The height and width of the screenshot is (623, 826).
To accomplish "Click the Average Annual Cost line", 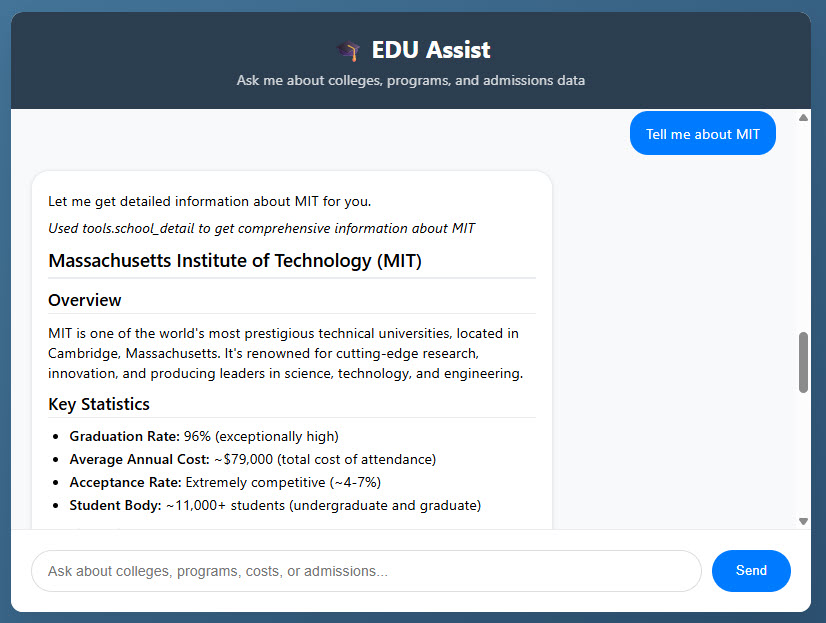I will click(253, 459).
